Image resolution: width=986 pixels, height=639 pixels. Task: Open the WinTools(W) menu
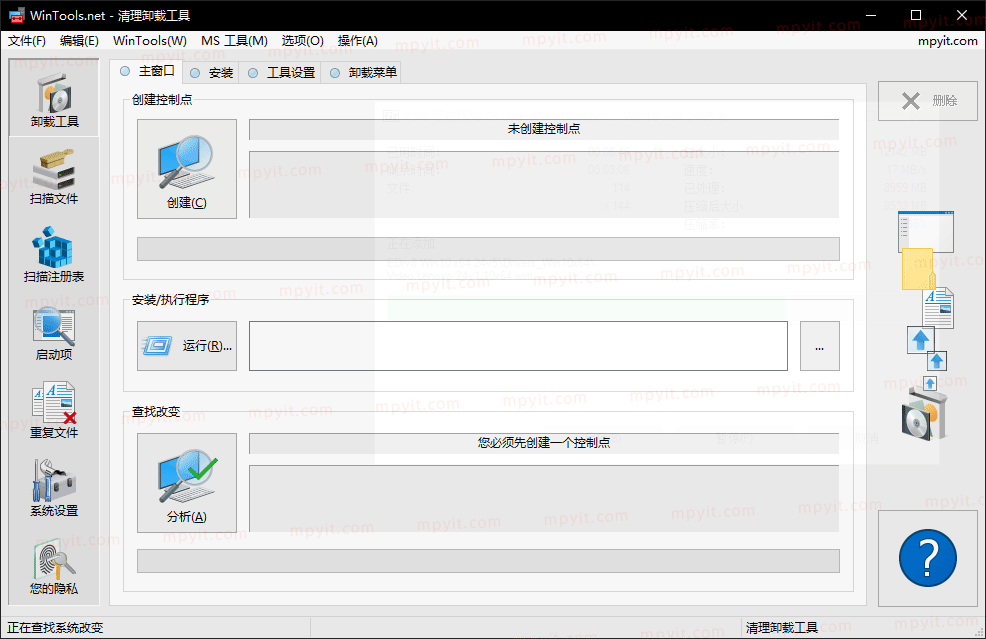(150, 41)
